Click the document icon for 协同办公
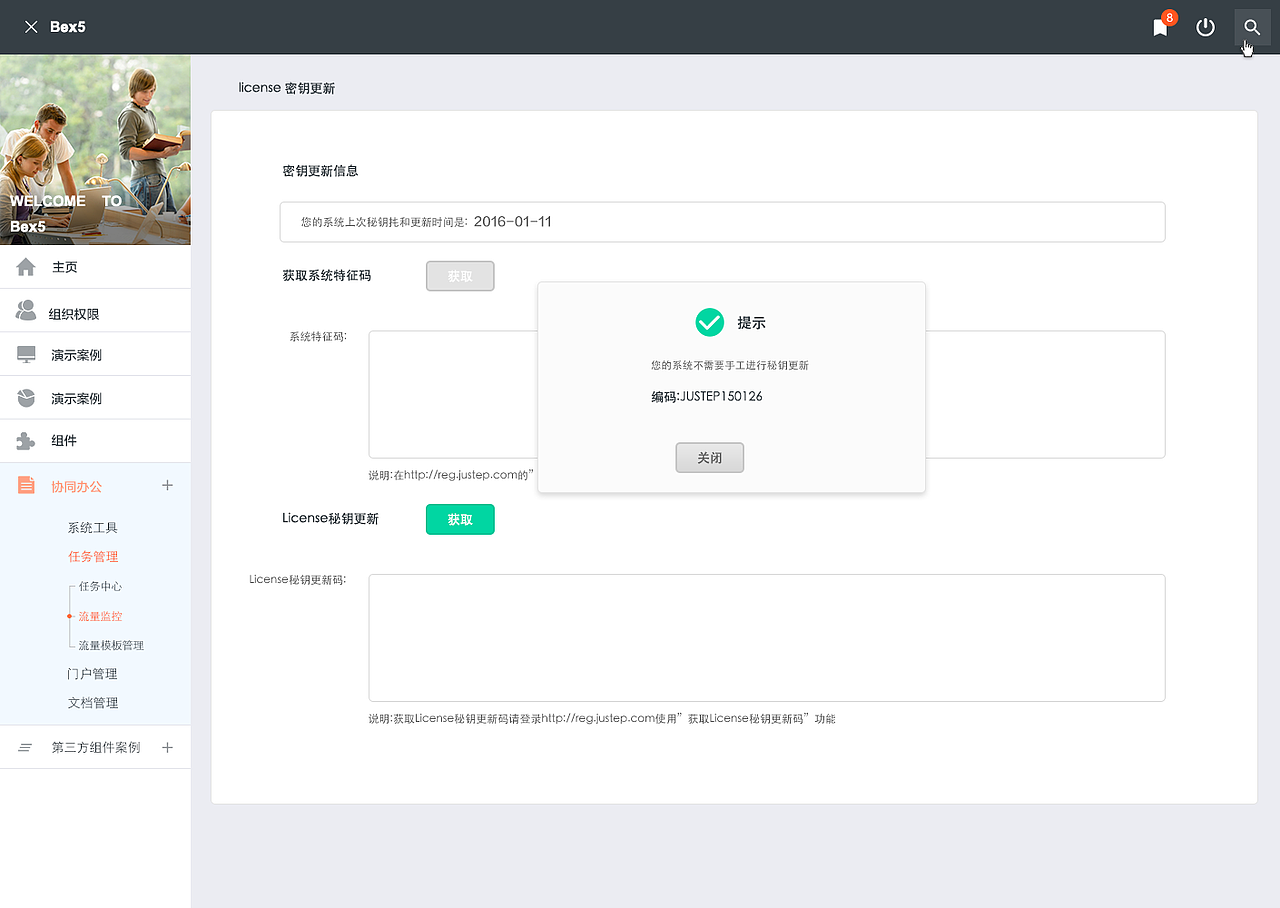The height and width of the screenshot is (908, 1280). point(26,485)
